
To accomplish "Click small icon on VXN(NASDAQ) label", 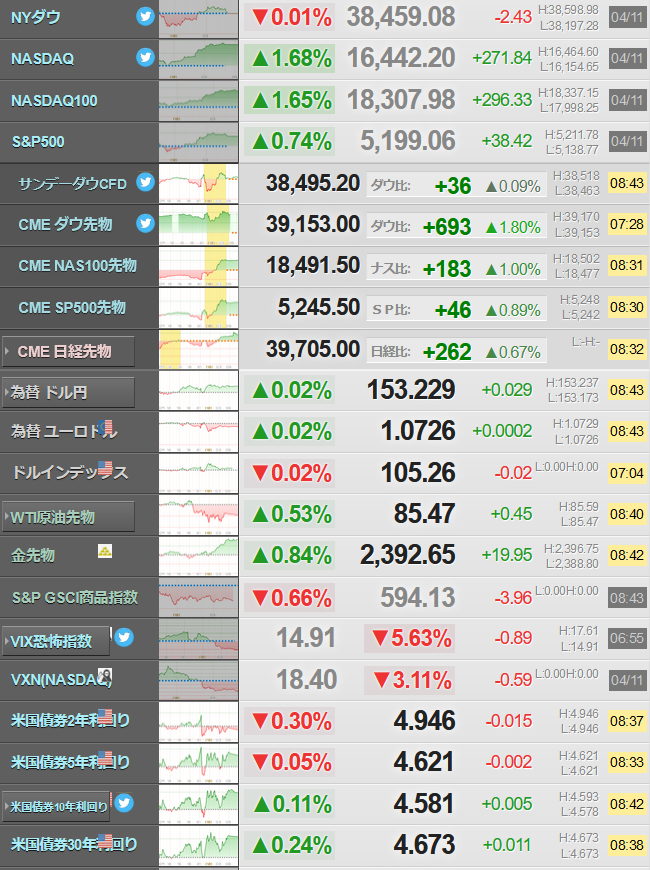I will (105, 676).
